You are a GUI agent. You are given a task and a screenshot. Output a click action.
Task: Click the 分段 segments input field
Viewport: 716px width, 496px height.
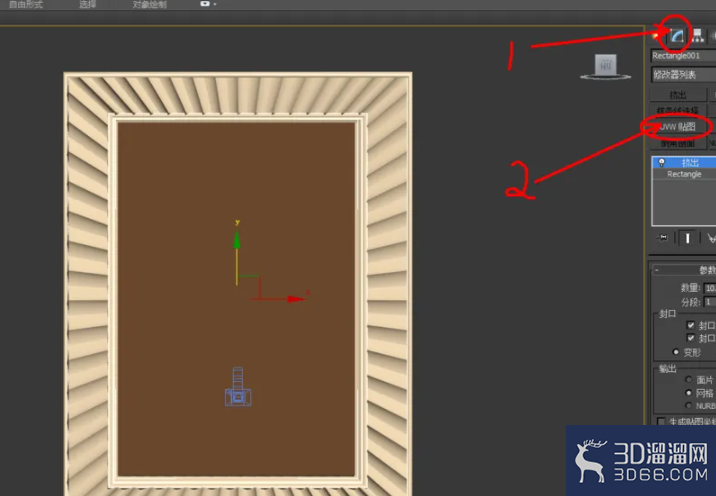point(710,302)
